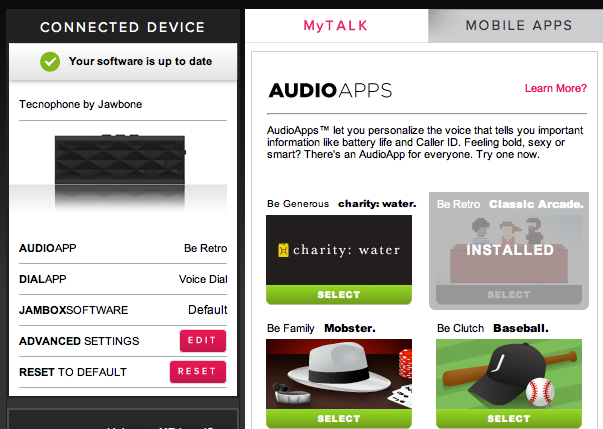This screenshot has width=603, height=429.
Task: Click the JAMBOXSOFTWARE Default row
Action: 123,310
